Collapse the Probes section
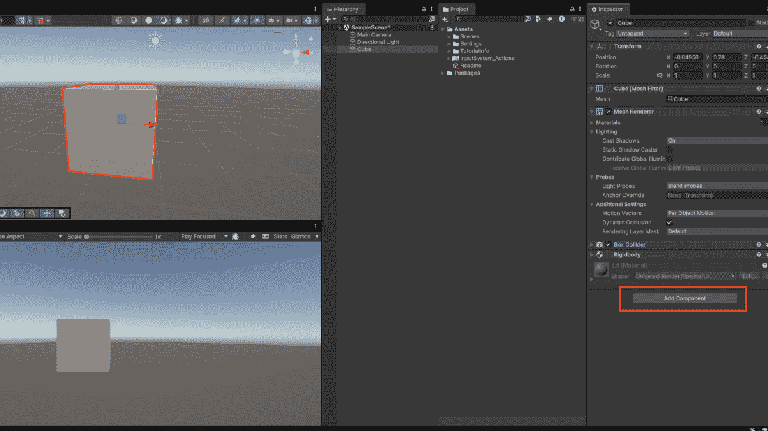The image size is (768, 431). tap(592, 177)
